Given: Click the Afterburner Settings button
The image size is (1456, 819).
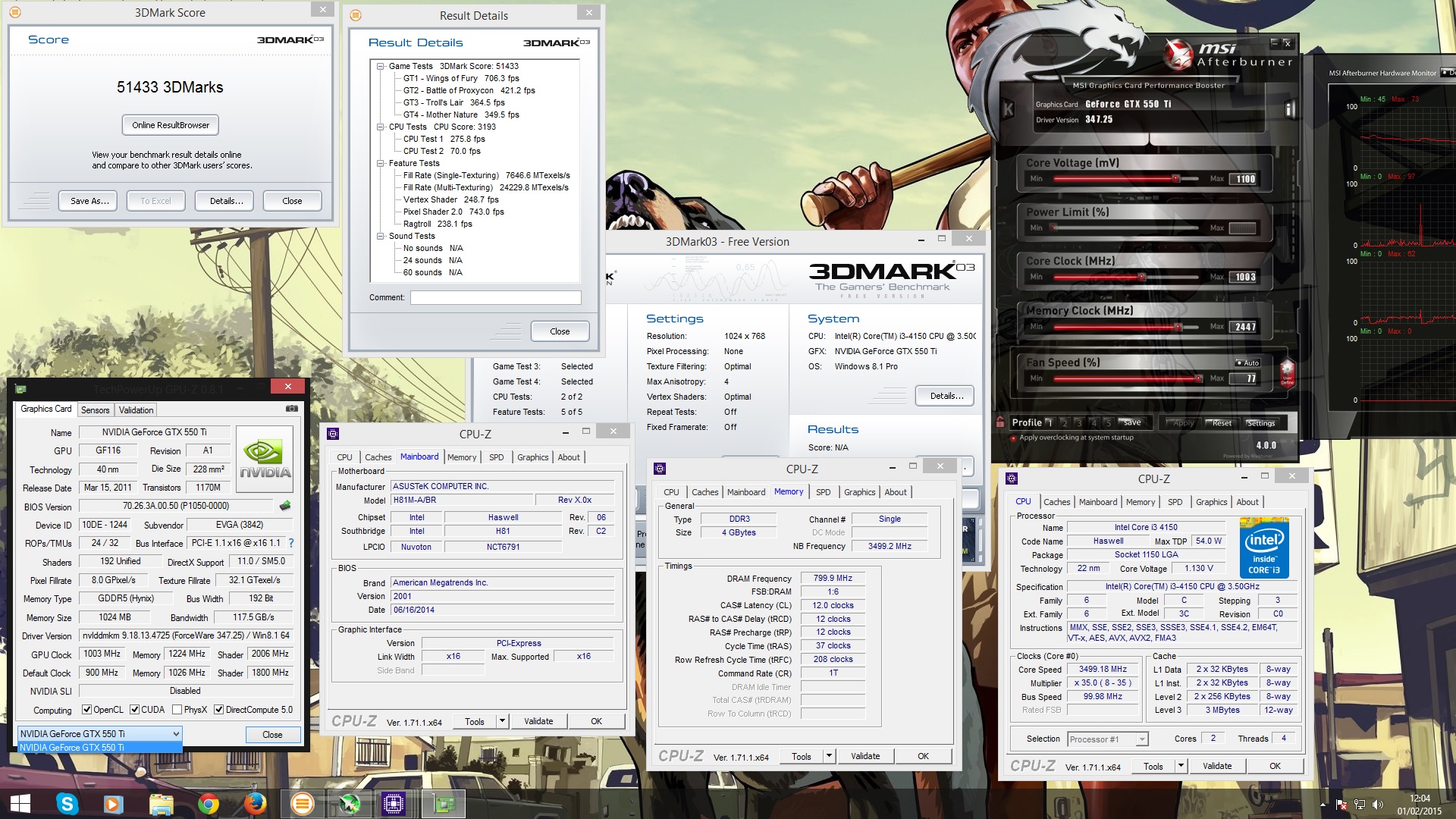Looking at the screenshot, I should tap(1261, 423).
